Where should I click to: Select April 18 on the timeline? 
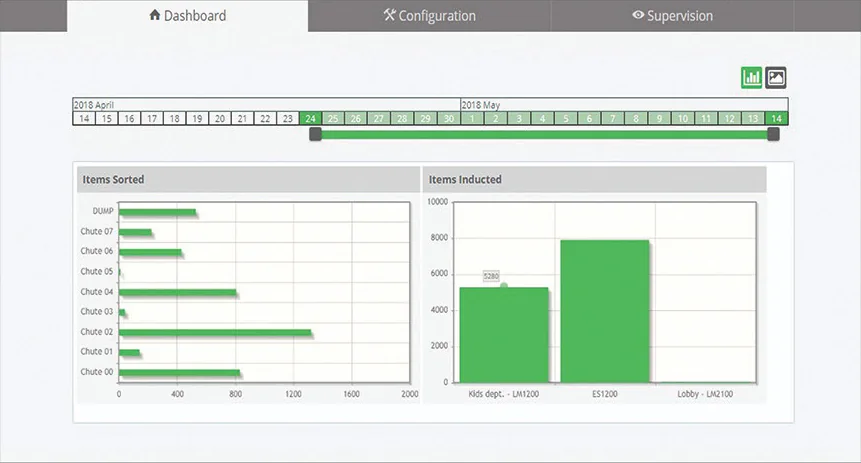coord(175,118)
